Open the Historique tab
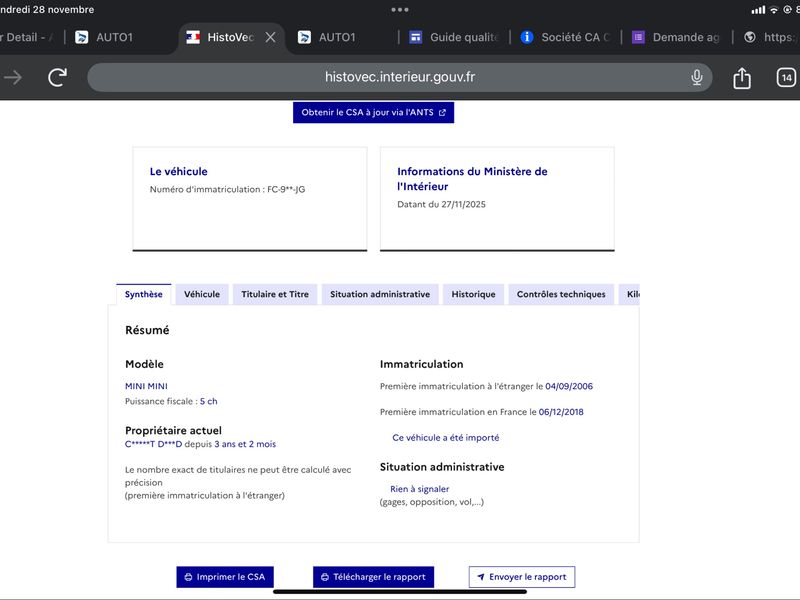 473,294
